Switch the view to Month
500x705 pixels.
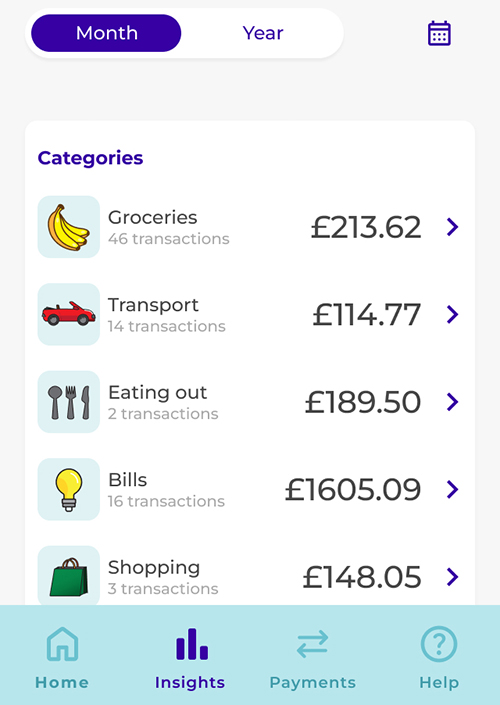click(106, 33)
